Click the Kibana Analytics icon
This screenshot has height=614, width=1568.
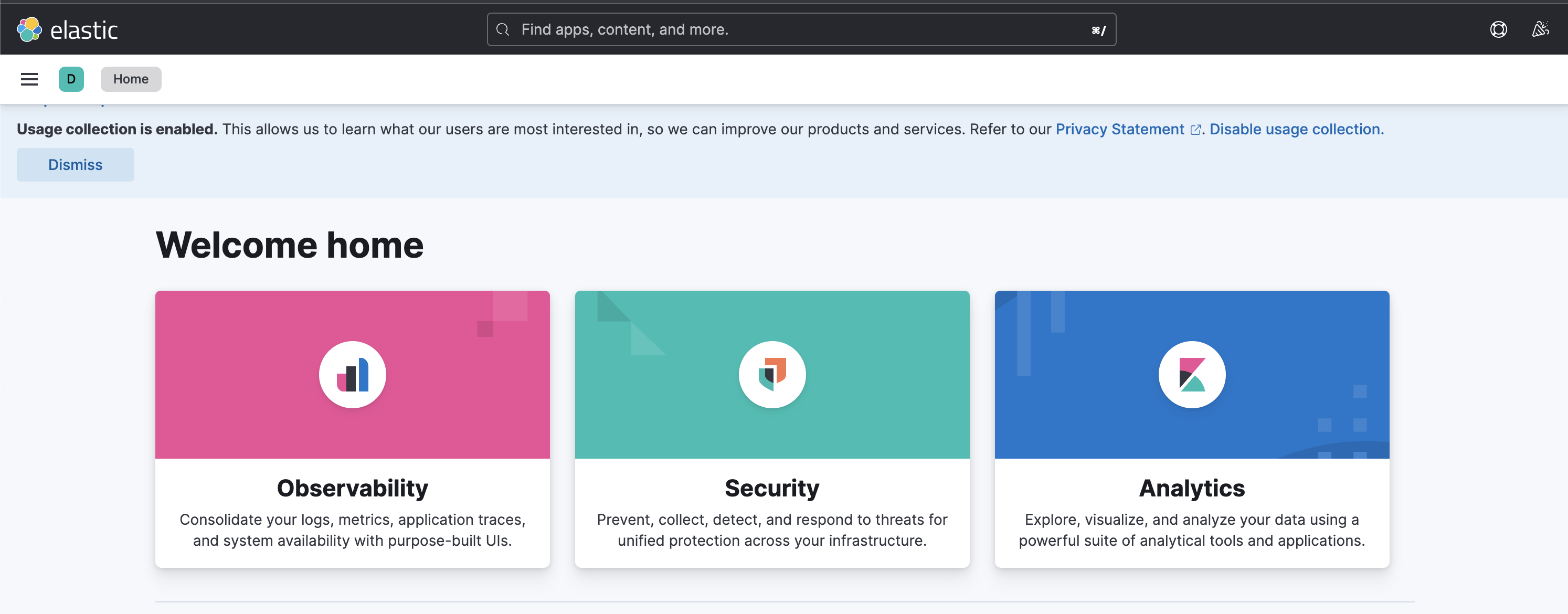(x=1192, y=374)
